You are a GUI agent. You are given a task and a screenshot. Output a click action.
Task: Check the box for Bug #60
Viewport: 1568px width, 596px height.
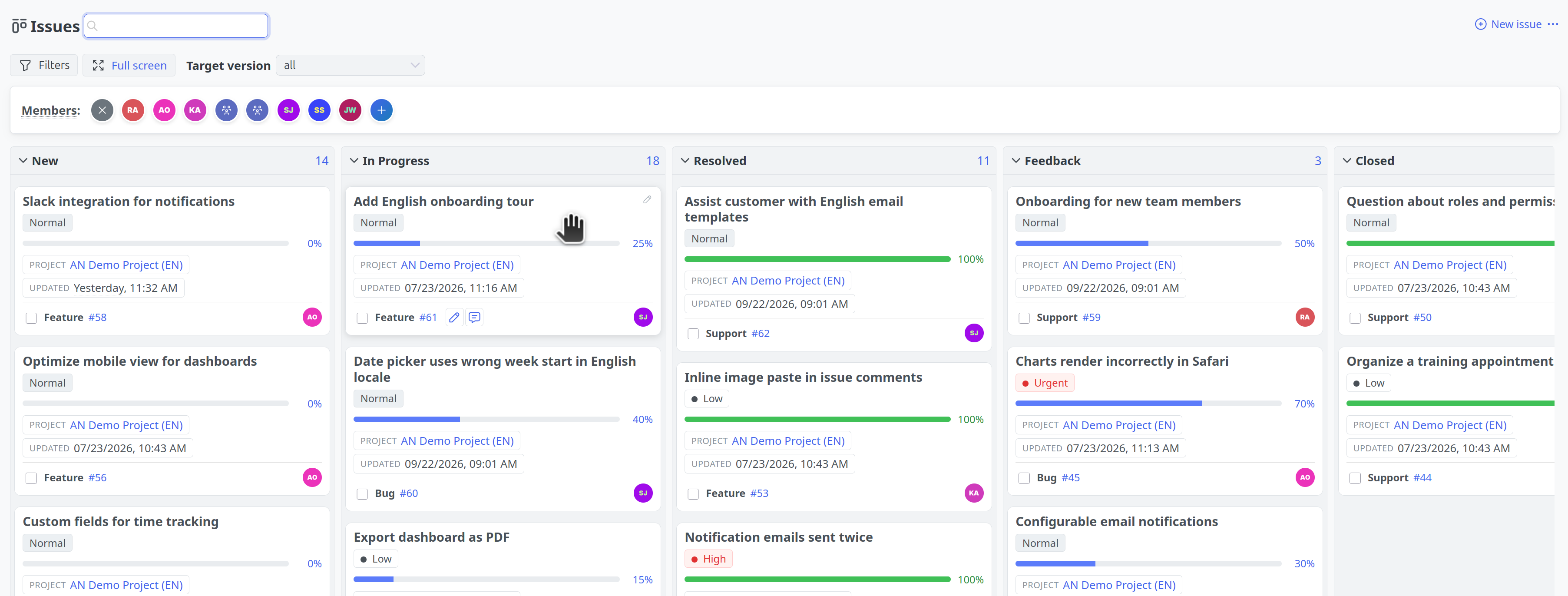pos(362,494)
